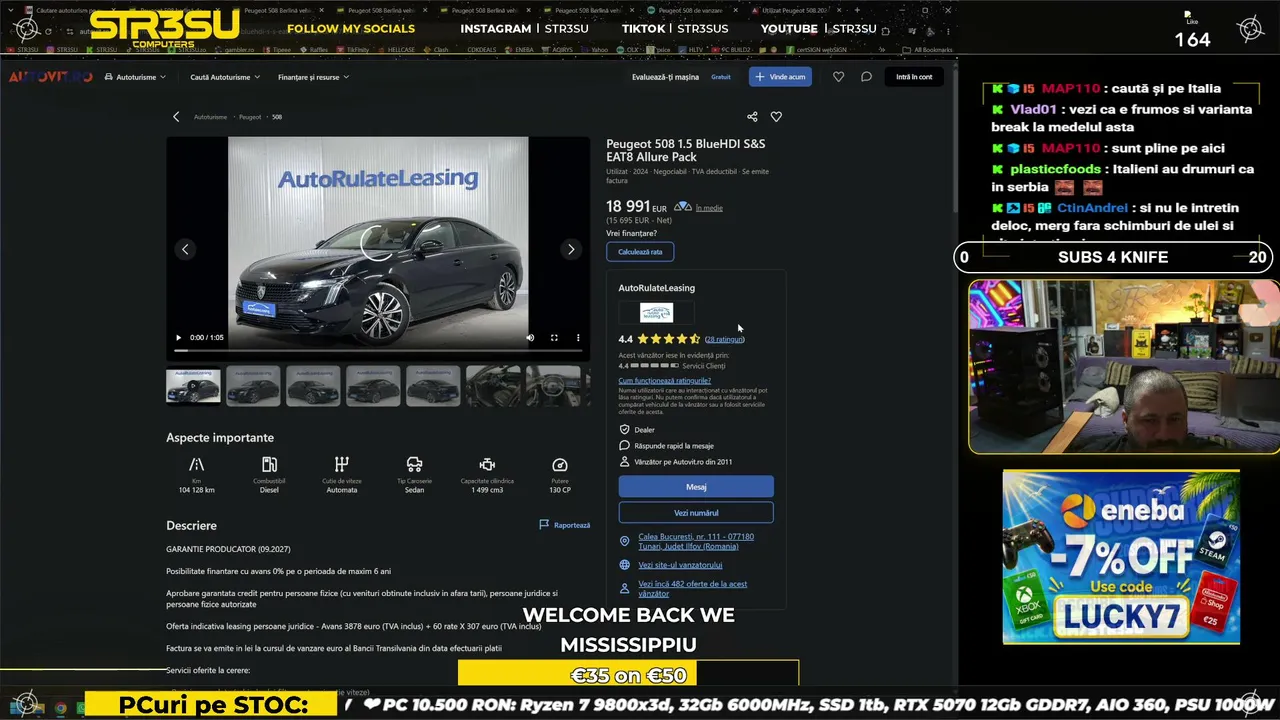
Task: Click the price rating indicator icon
Action: (683, 207)
